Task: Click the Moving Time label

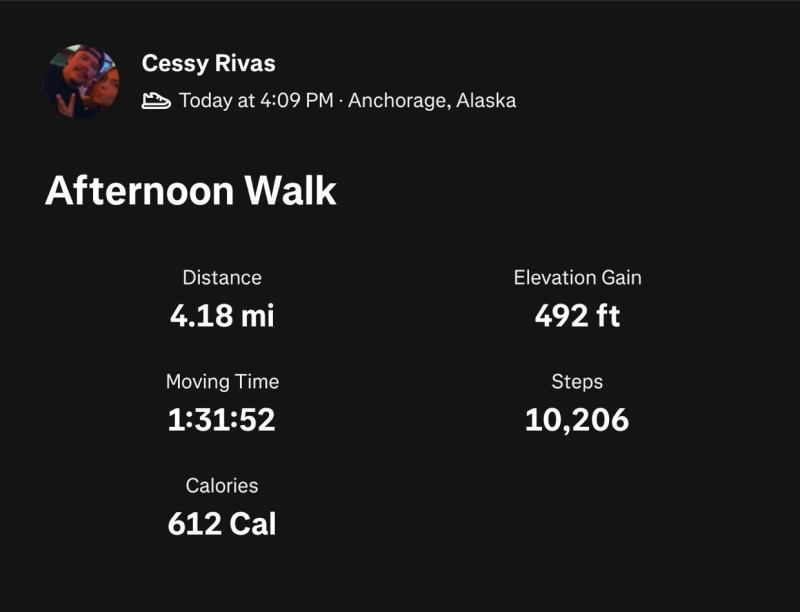Action: coord(222,382)
